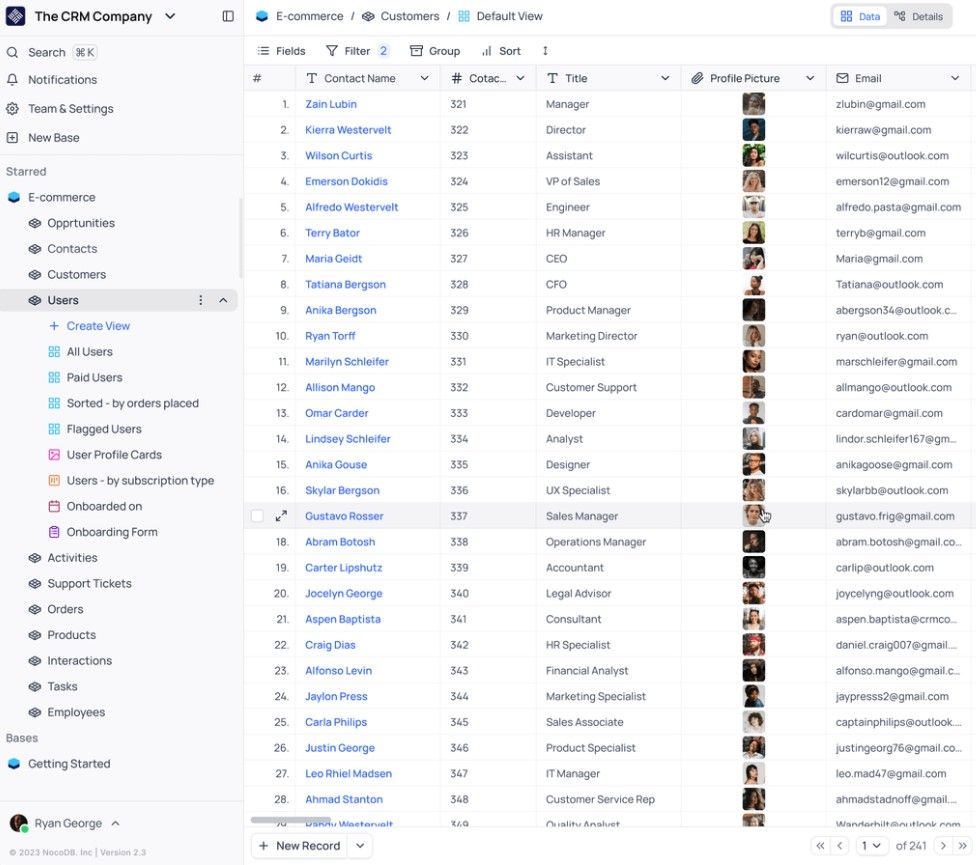Go to previous page icon
Image resolution: width=976 pixels, height=865 pixels.
(840, 846)
